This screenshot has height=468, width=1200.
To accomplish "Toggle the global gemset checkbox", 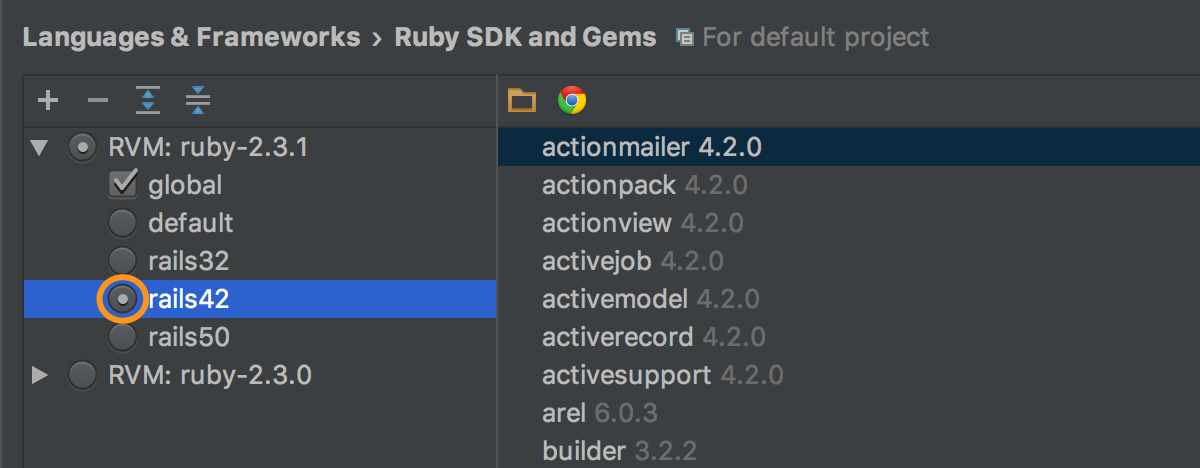I will pyautogui.click(x=123, y=185).
